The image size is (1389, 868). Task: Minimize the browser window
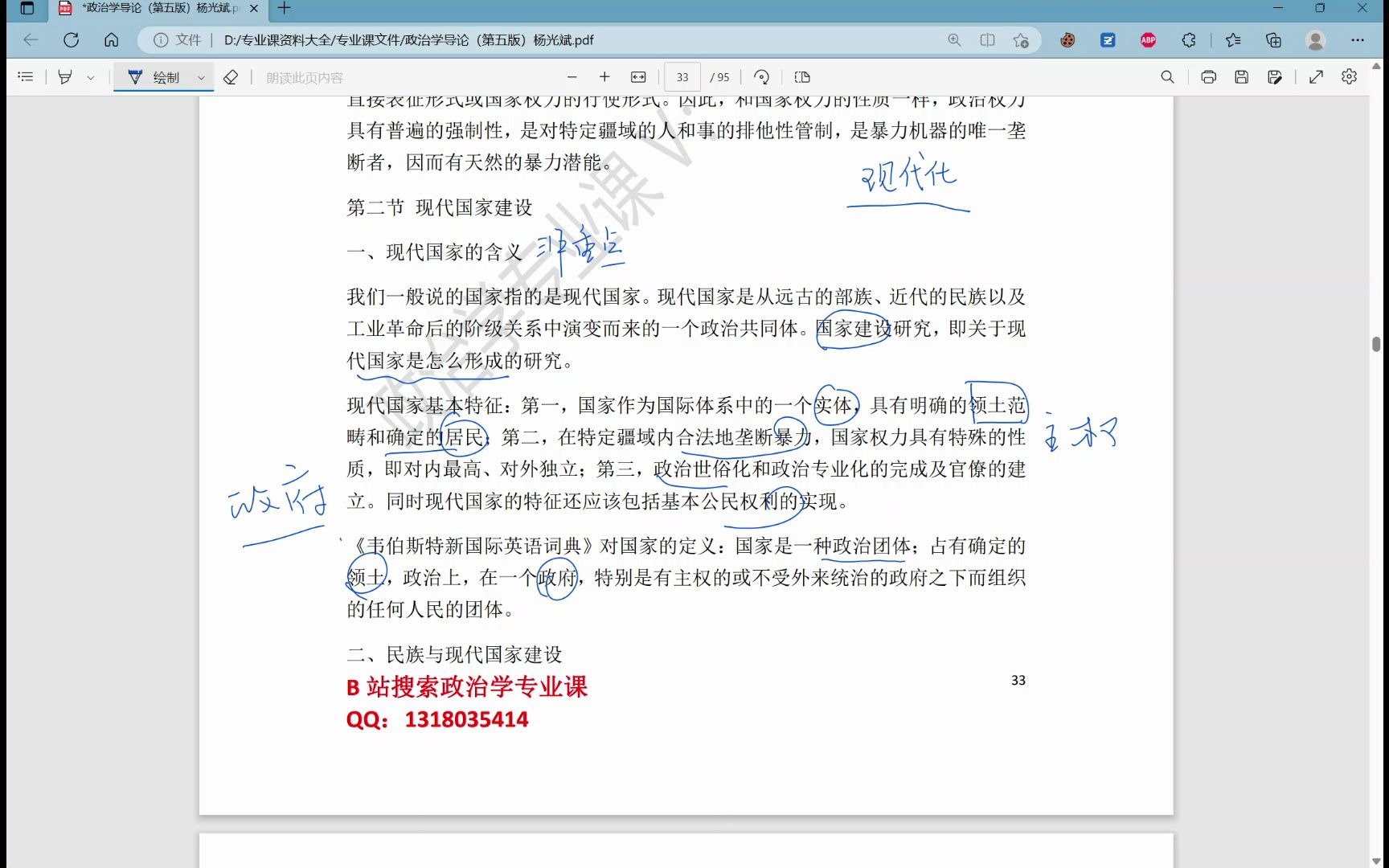(1278, 8)
